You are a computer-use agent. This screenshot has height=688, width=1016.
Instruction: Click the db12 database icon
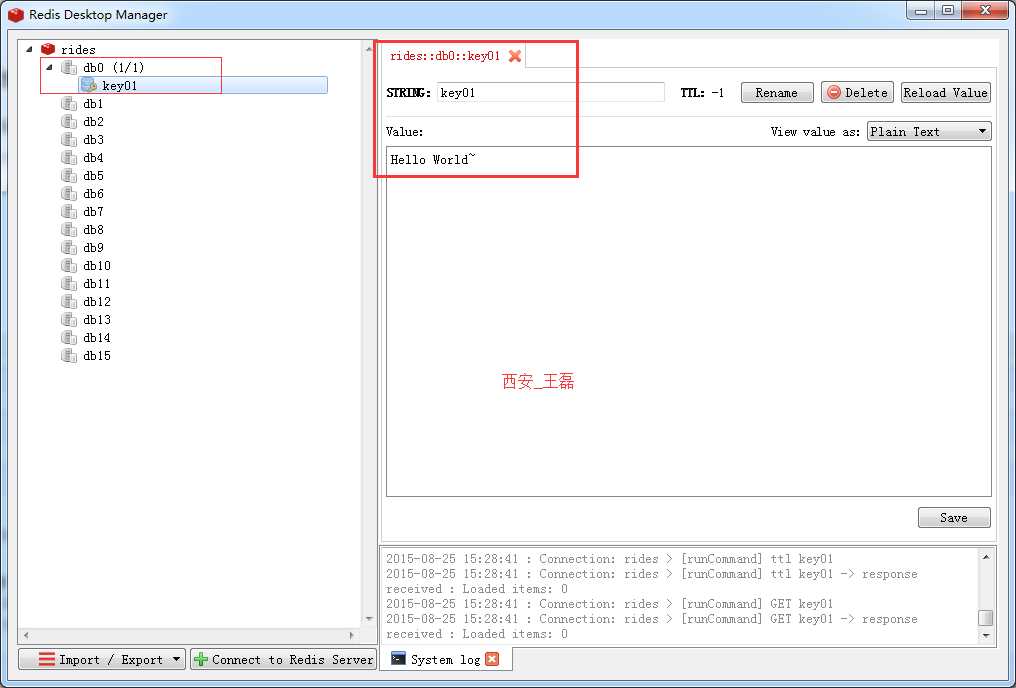pos(69,302)
